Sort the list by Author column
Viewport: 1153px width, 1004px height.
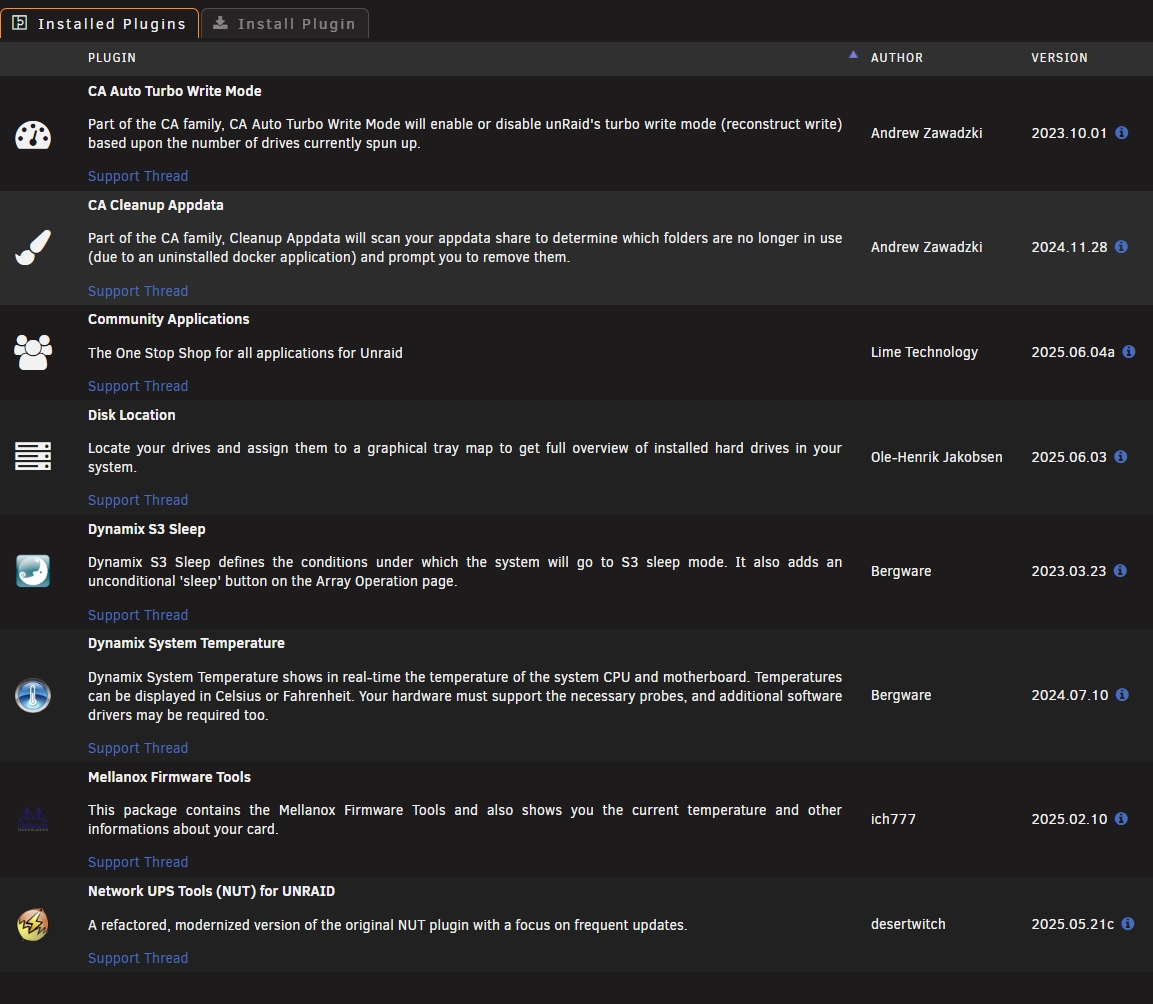tap(897, 58)
